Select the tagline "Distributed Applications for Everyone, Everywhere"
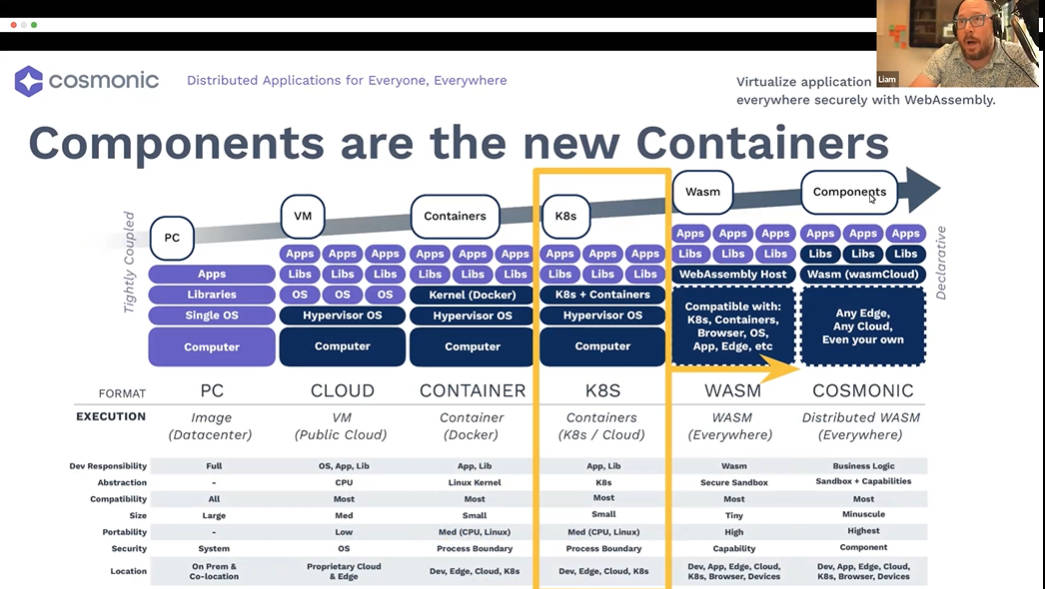The image size is (1045, 589). pos(347,81)
